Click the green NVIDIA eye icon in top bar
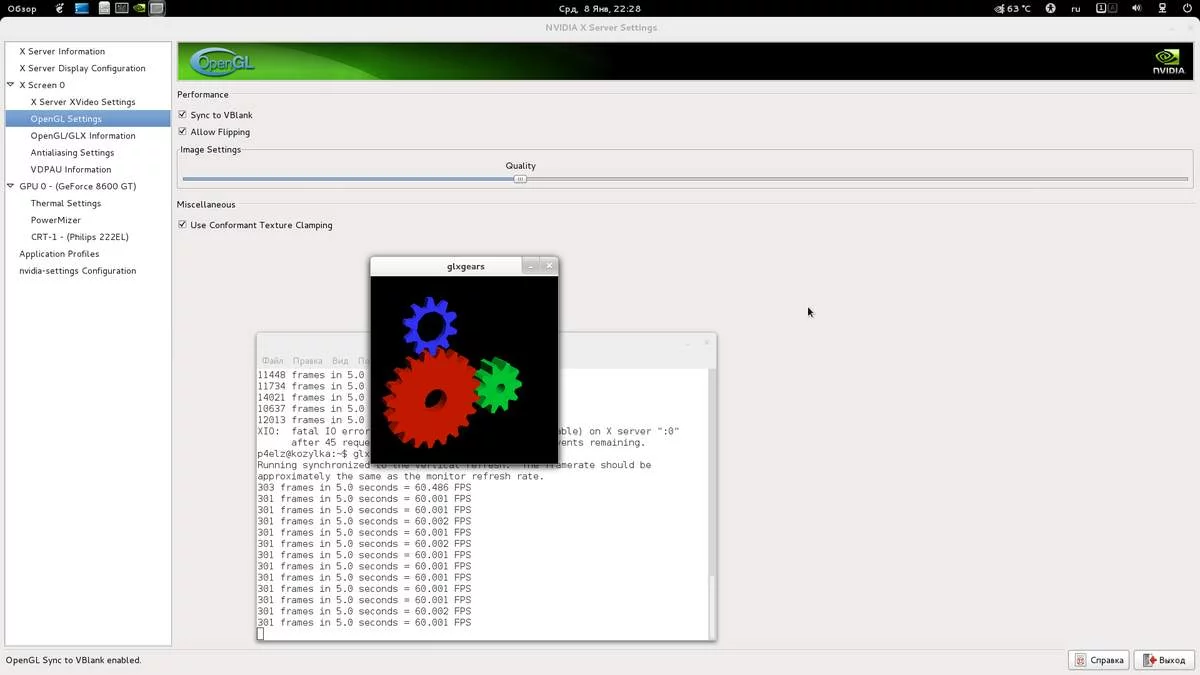Image resolution: width=1200 pixels, height=675 pixels. [x=139, y=9]
